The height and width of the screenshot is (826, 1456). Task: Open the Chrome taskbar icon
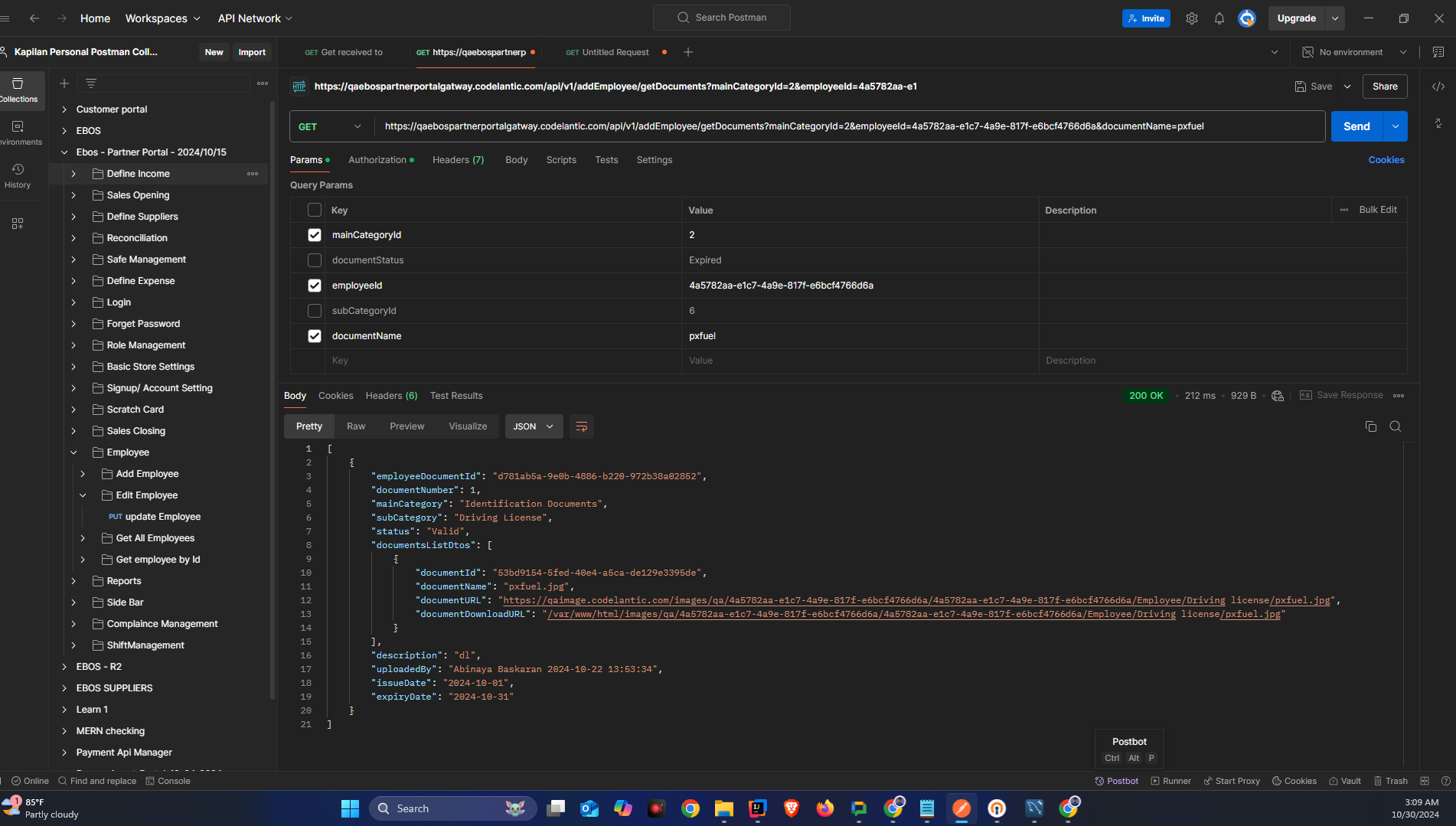coord(690,808)
